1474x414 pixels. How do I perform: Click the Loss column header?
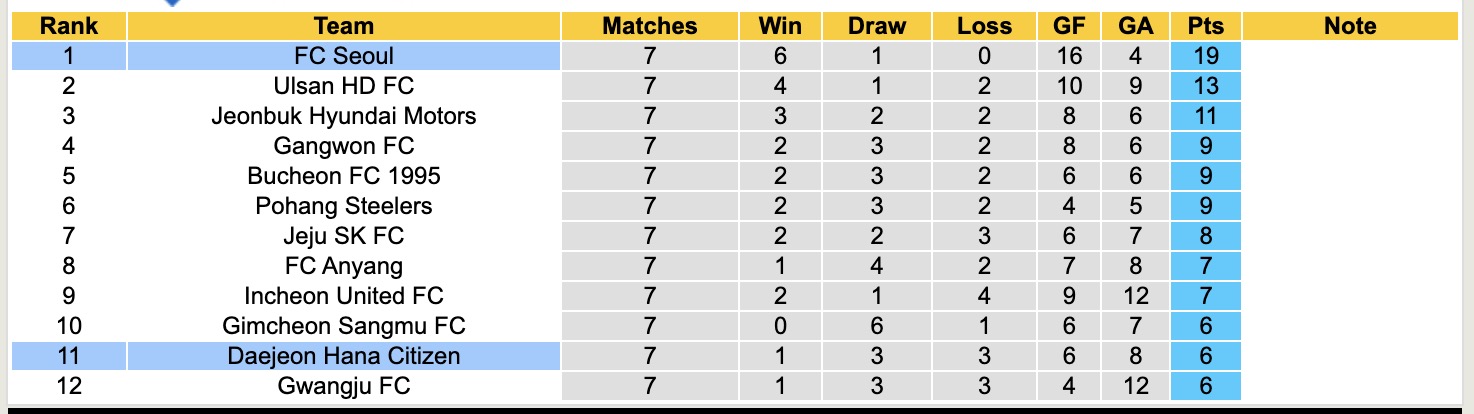pyautogui.click(x=984, y=27)
